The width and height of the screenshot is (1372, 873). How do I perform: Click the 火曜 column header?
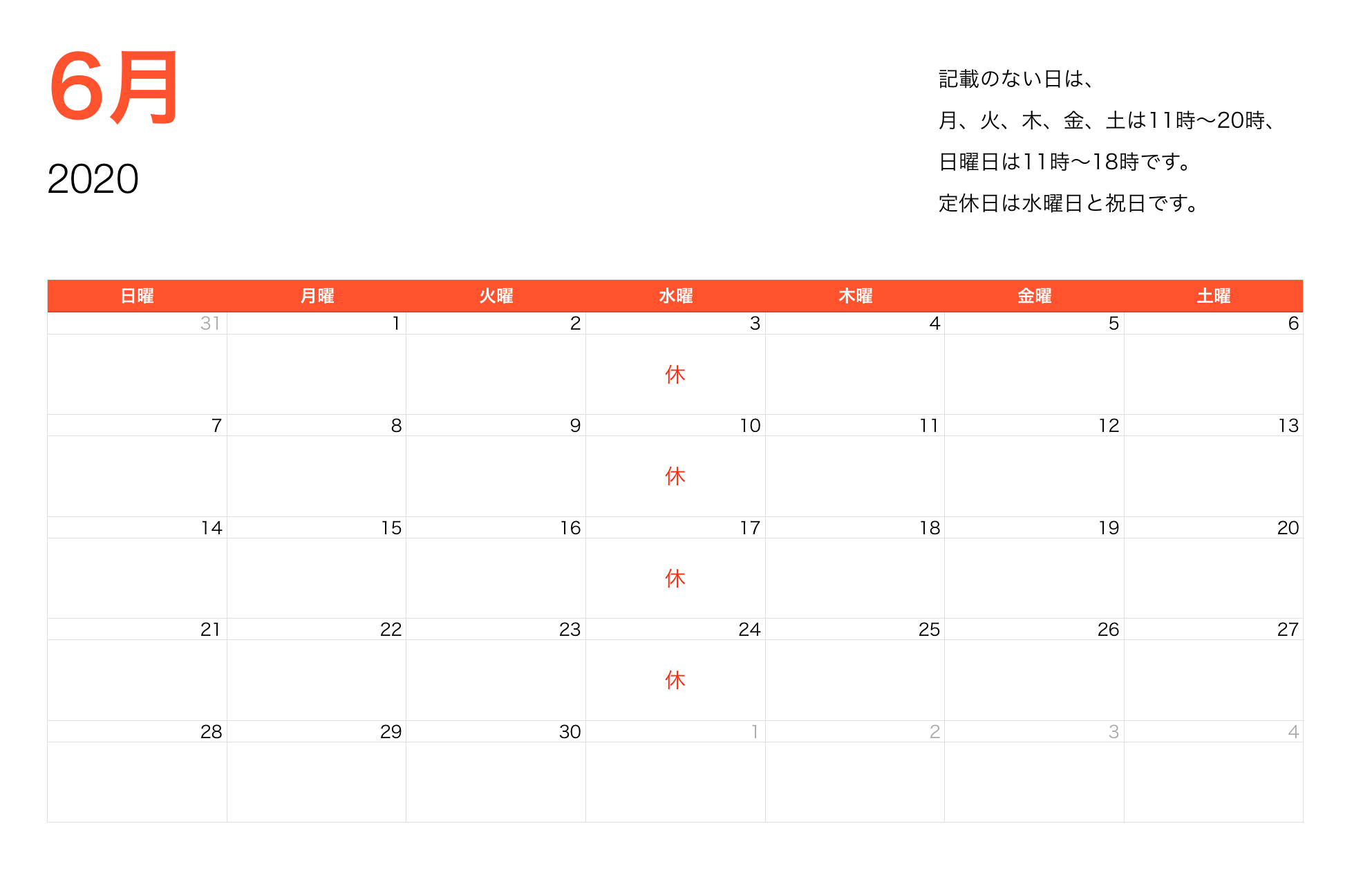coord(496,296)
